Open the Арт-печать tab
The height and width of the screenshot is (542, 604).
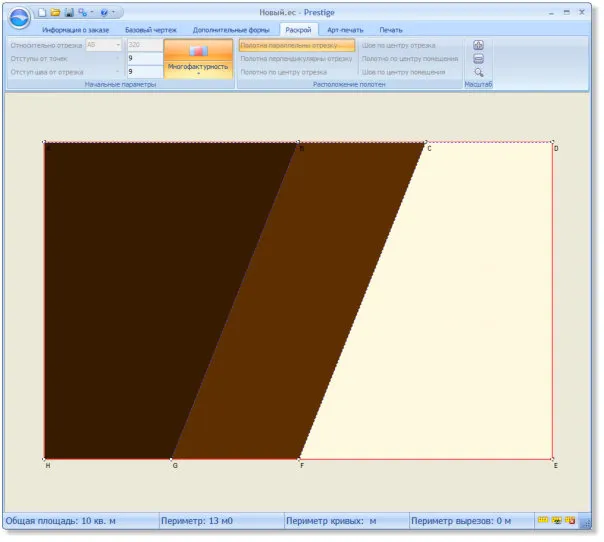coord(345,30)
